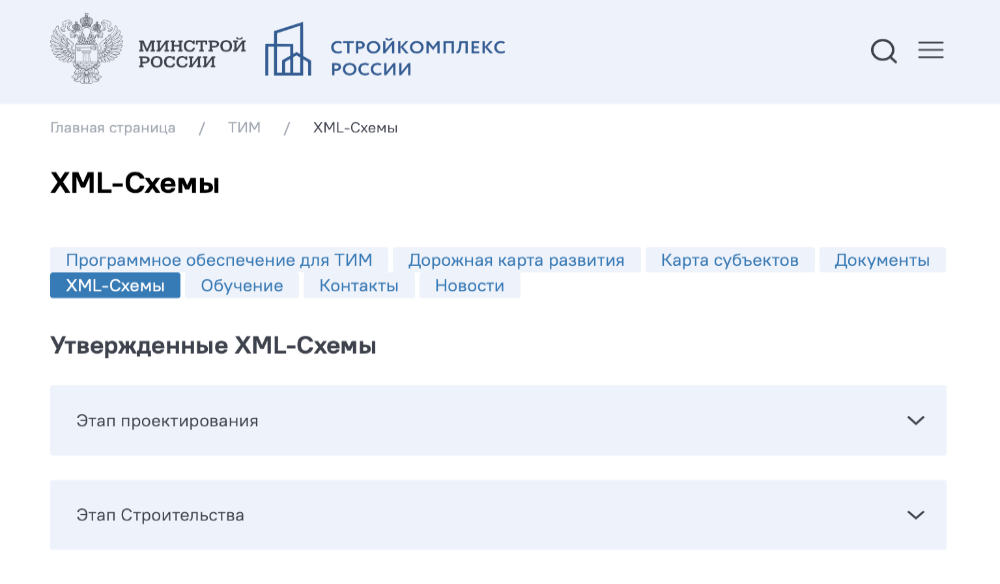Click the active XML-Схемы tab

[x=115, y=284]
